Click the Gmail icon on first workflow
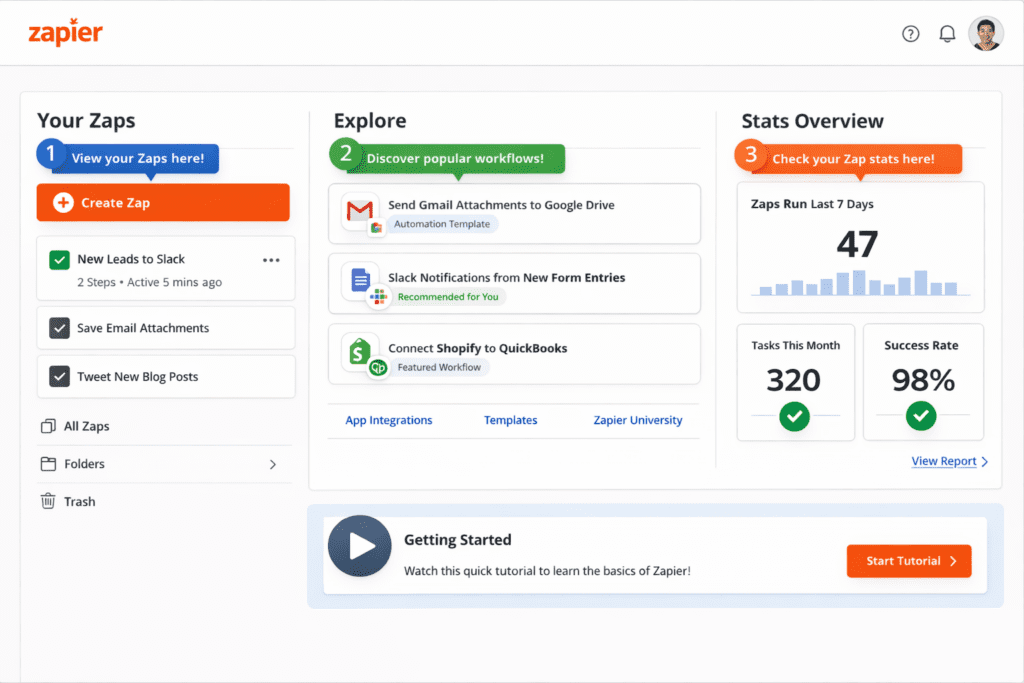1024x683 pixels. coord(359,210)
